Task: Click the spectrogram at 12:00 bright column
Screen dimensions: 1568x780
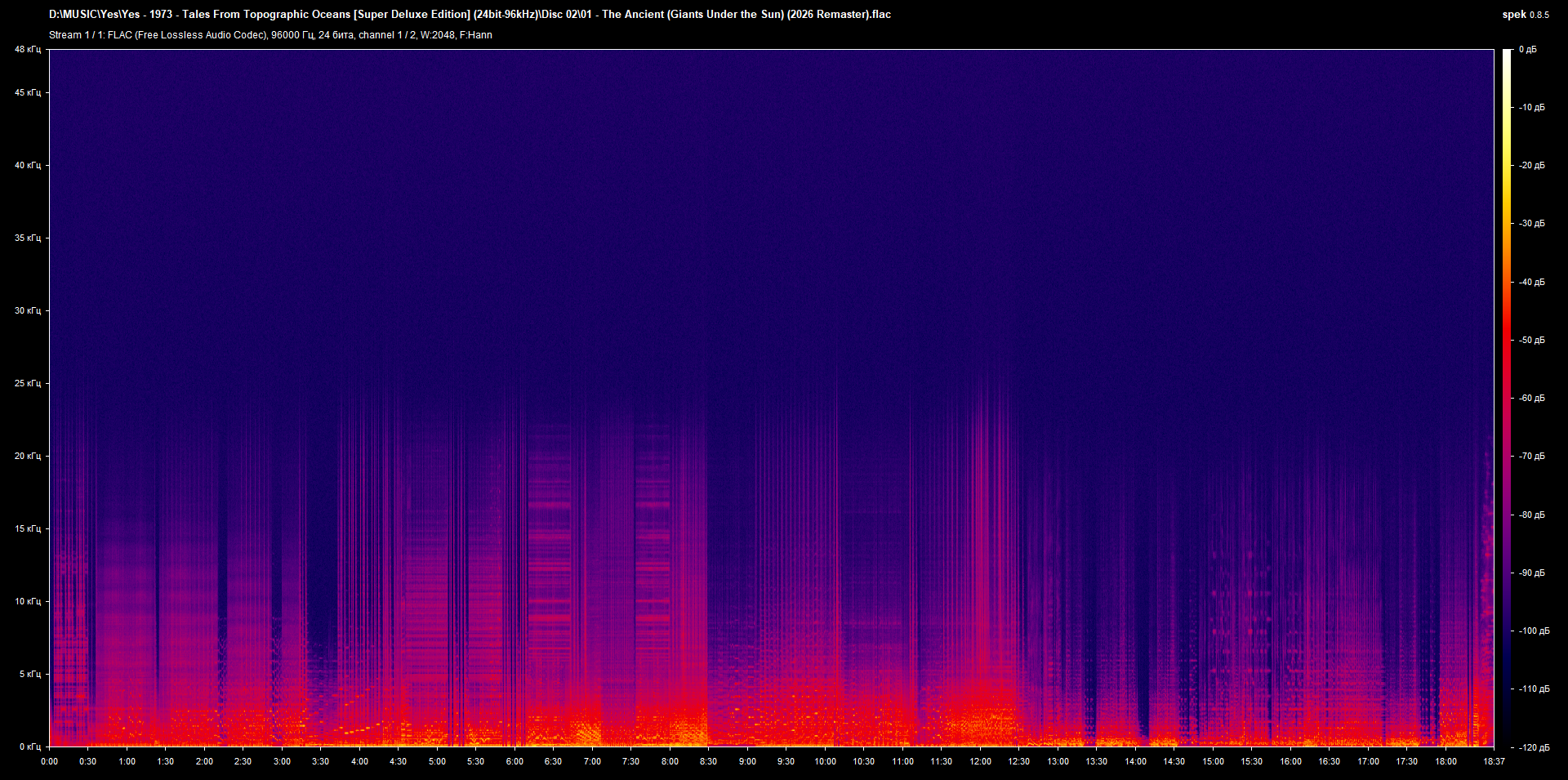Action: click(980, 572)
